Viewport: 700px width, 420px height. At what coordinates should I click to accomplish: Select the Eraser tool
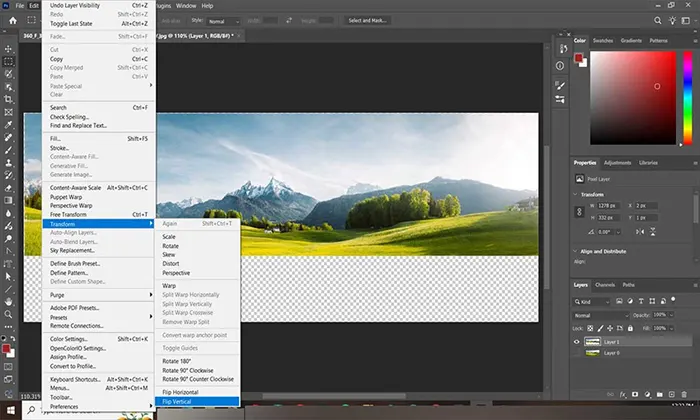[x=8, y=188]
